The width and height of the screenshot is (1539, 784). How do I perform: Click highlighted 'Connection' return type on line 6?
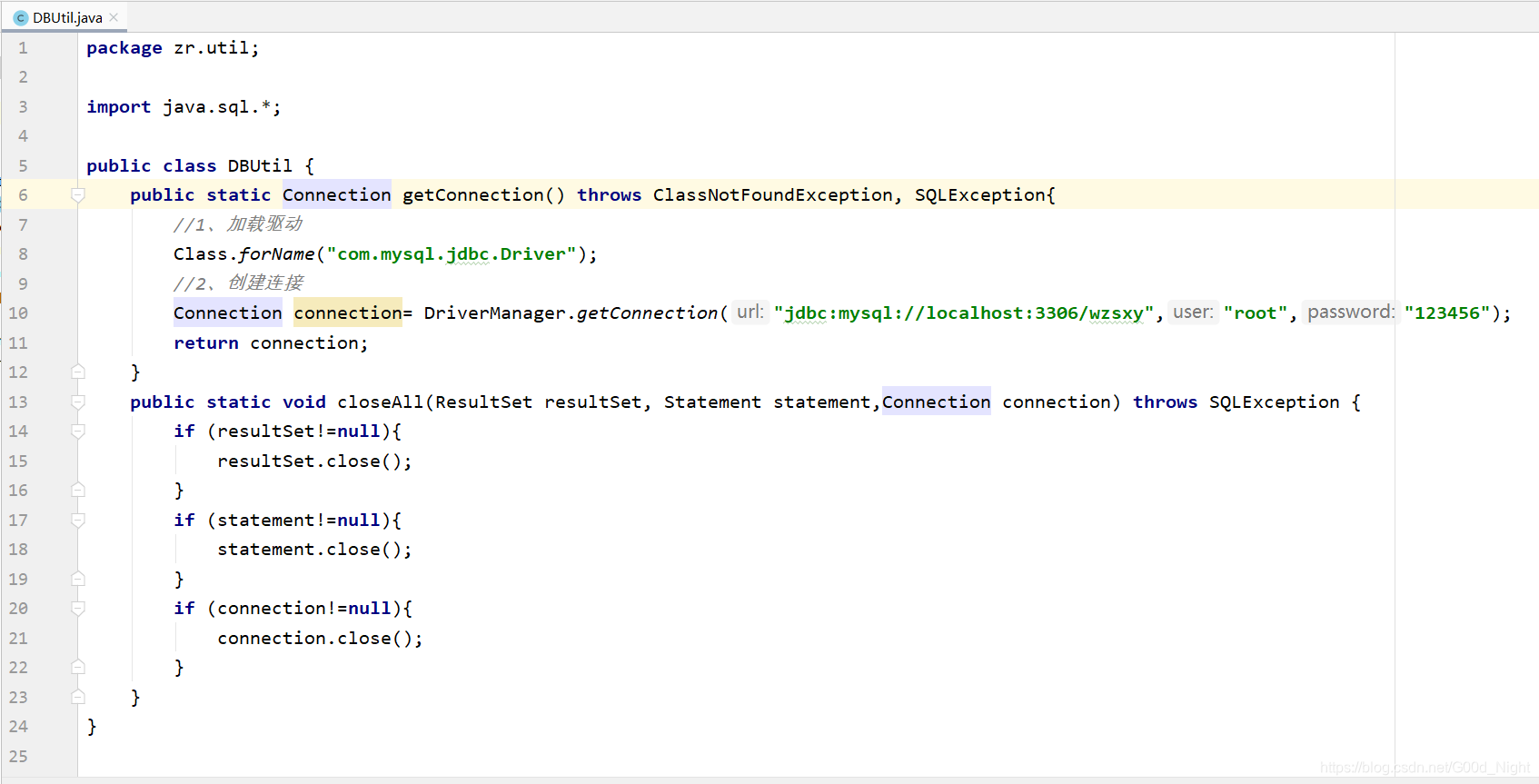pyautogui.click(x=336, y=194)
